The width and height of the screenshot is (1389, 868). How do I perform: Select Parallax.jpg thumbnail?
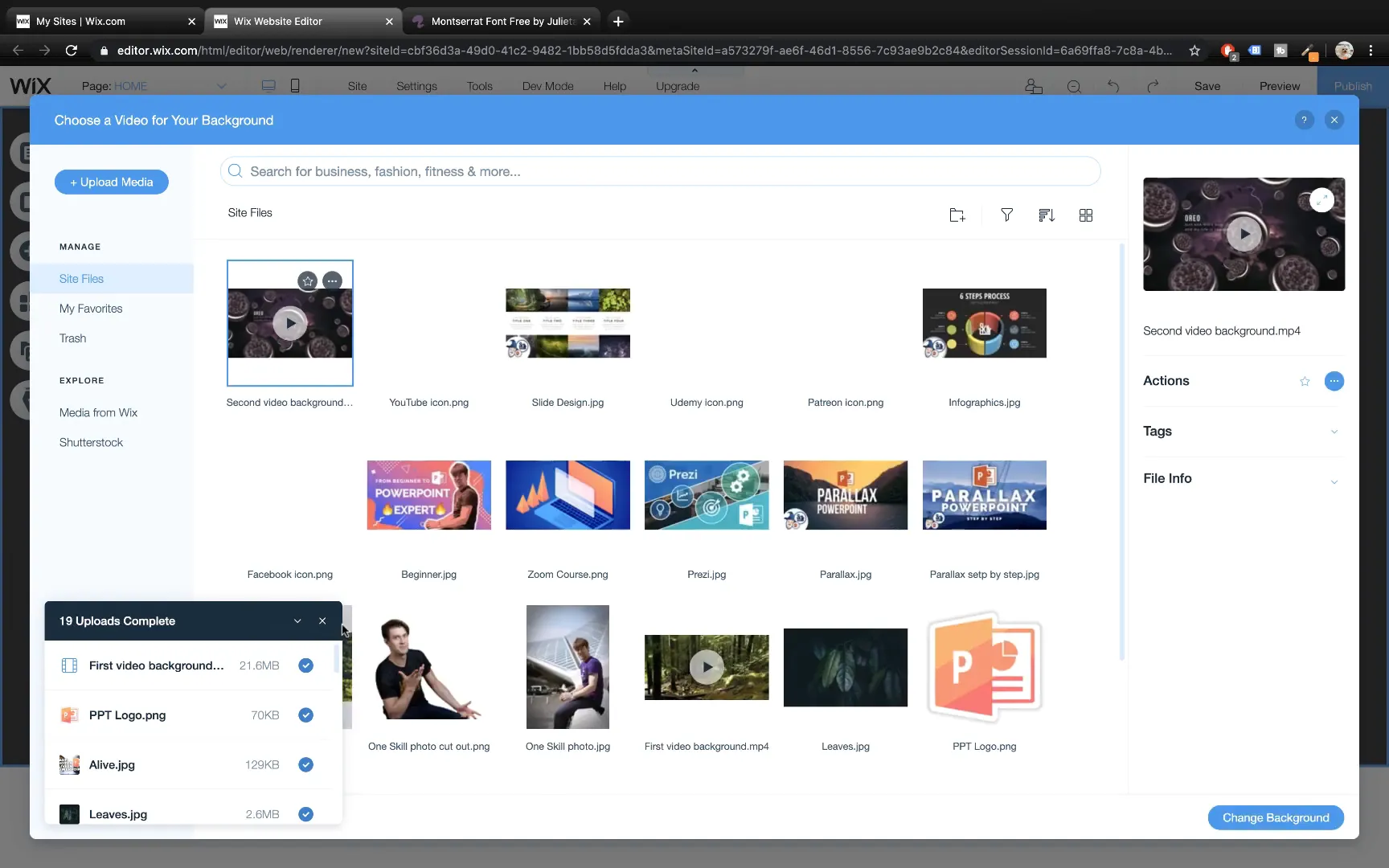846,495
